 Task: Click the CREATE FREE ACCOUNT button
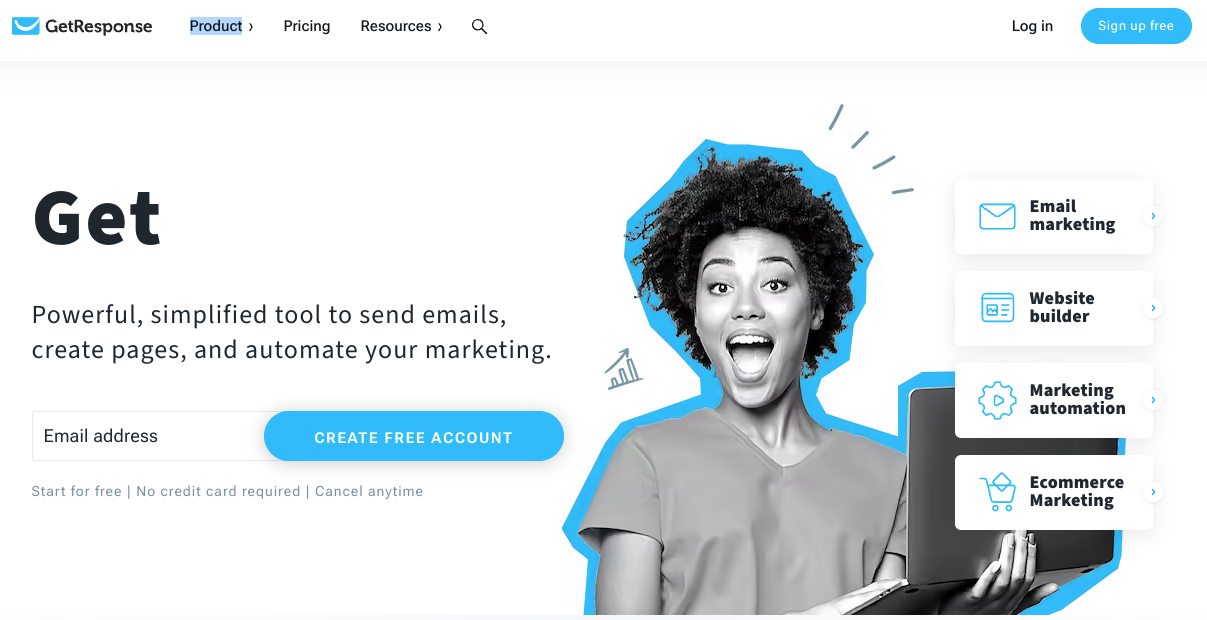coord(414,436)
